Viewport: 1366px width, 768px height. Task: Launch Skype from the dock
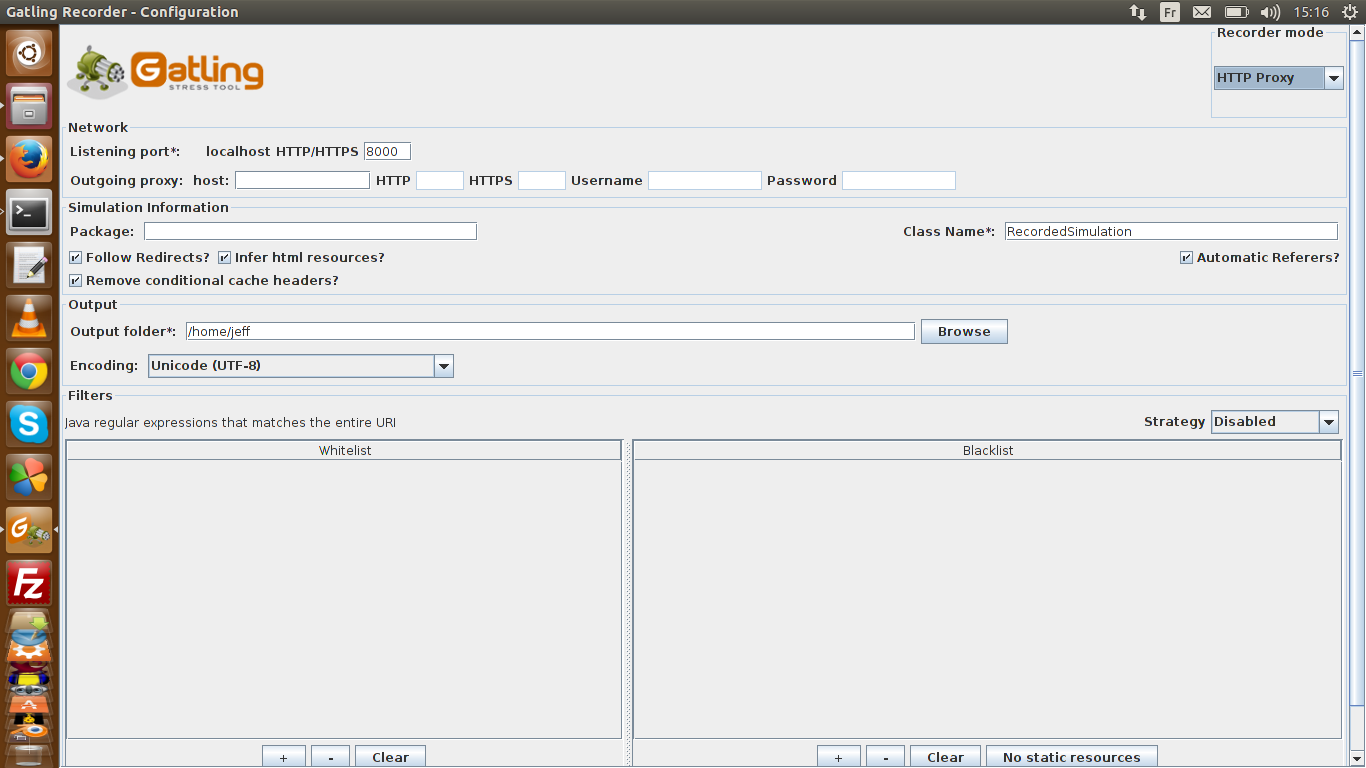coord(29,424)
